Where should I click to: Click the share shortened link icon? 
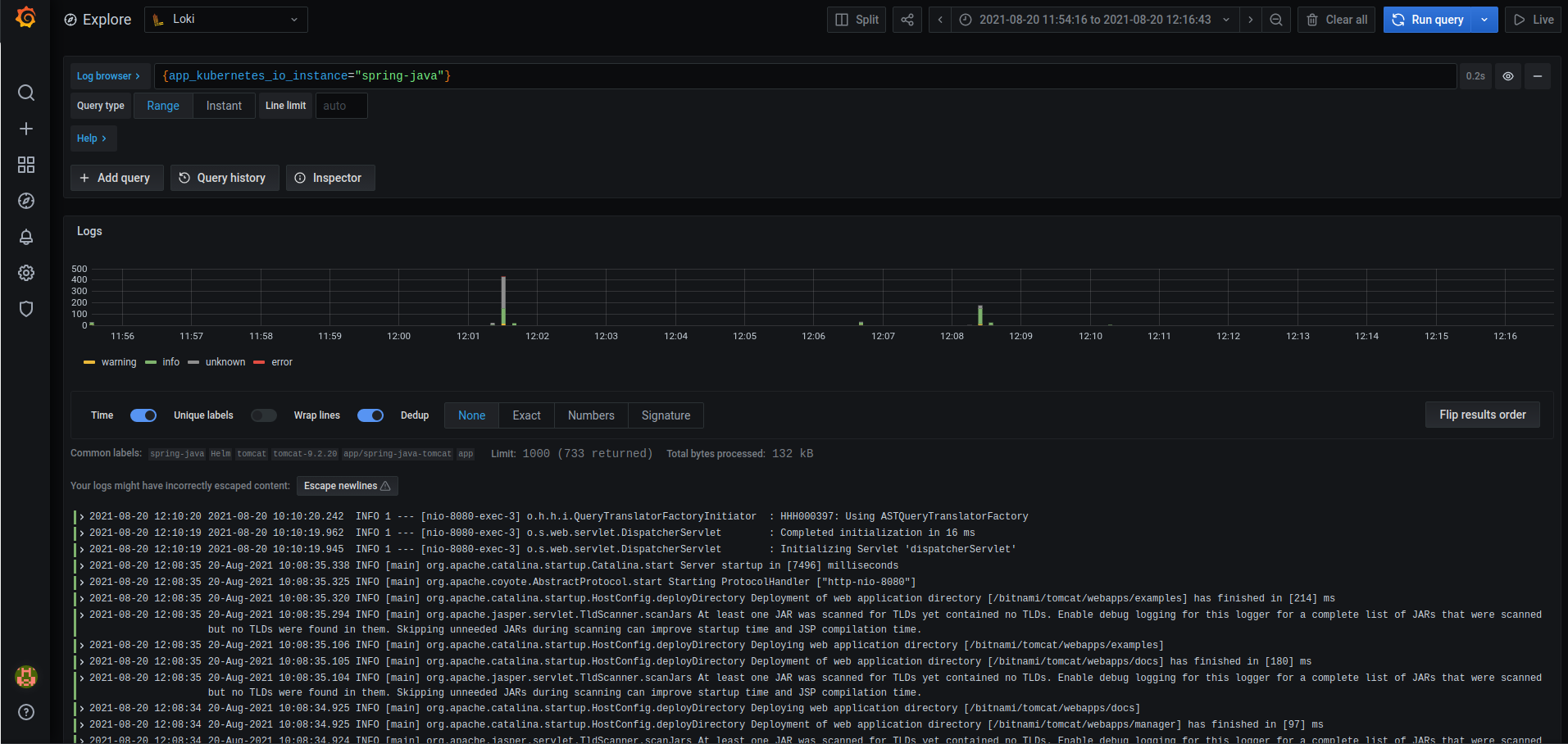907,20
